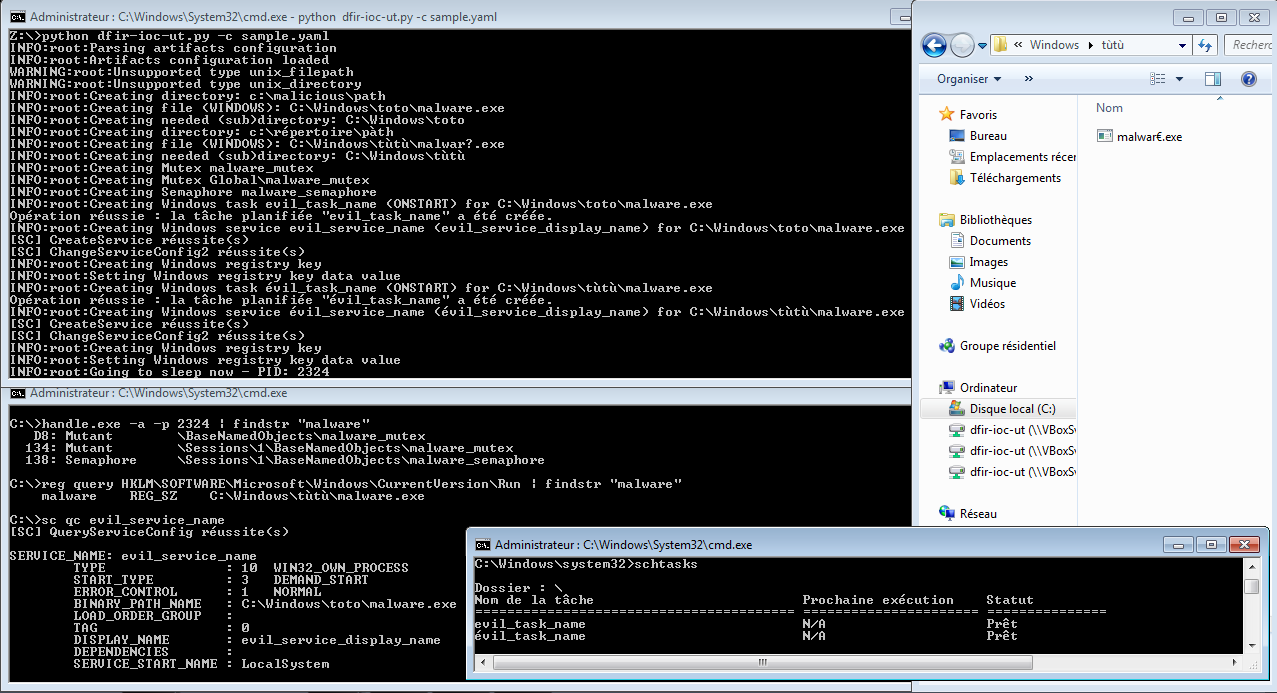Click the change view icon
This screenshot has height=693, width=1277.
[1157, 79]
